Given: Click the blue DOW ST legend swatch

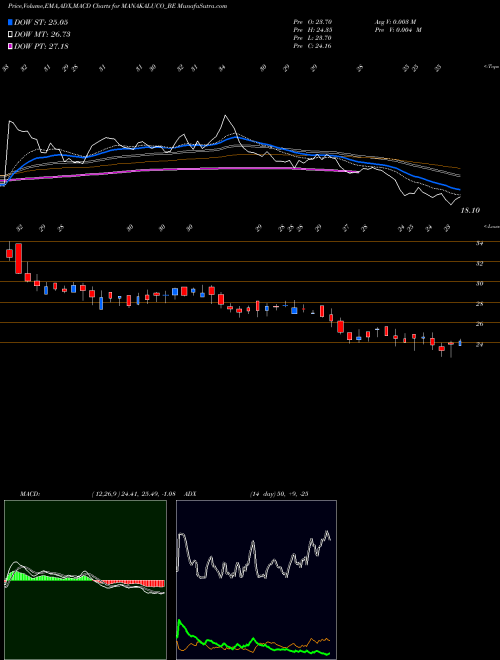Looking at the screenshot, I should point(11,22).
